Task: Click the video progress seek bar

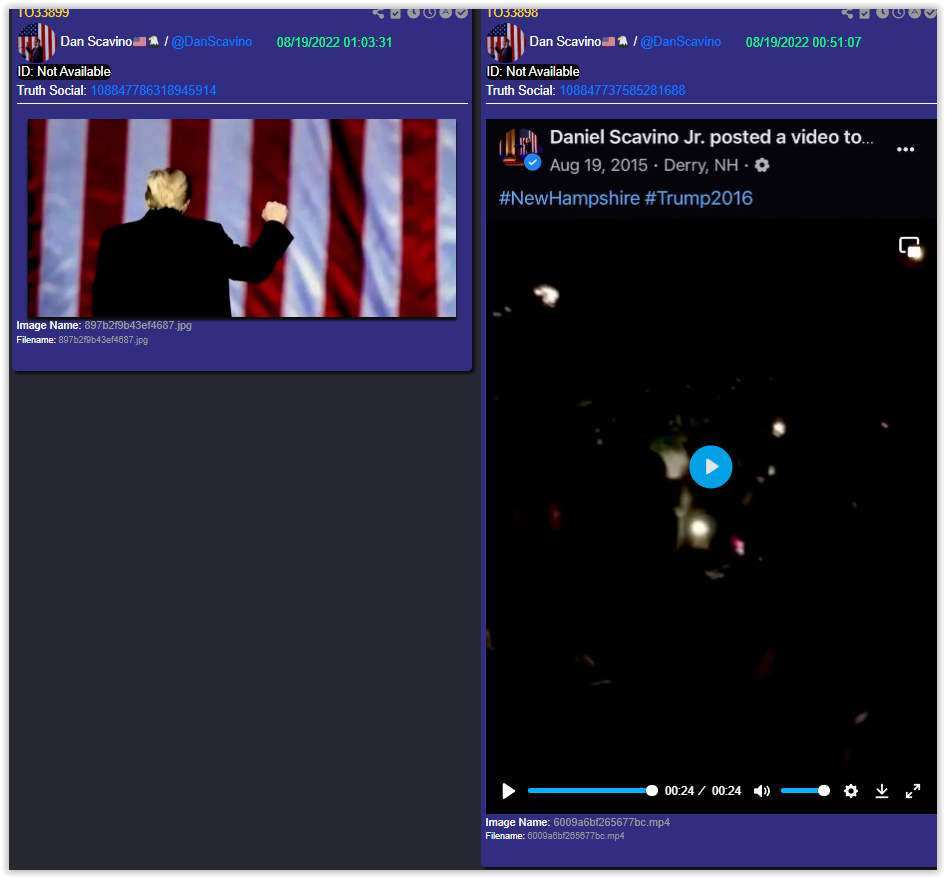Action: tap(592, 791)
